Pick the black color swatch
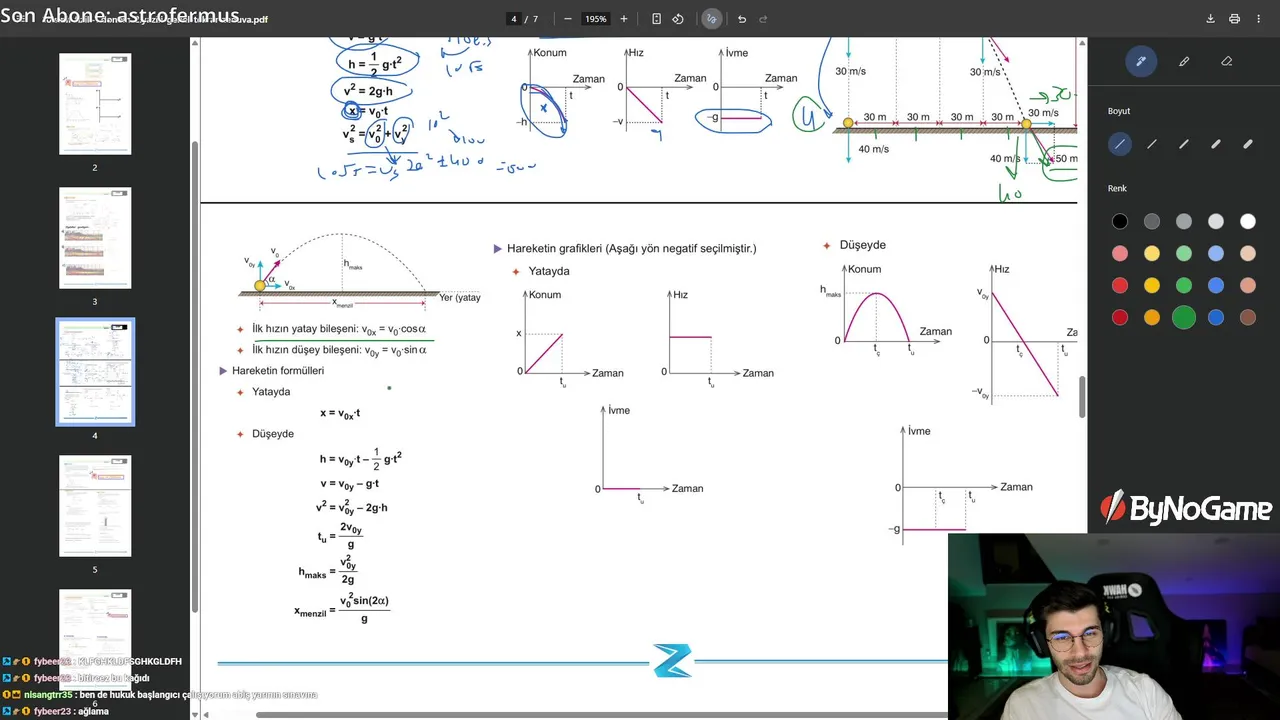 (x=1120, y=222)
